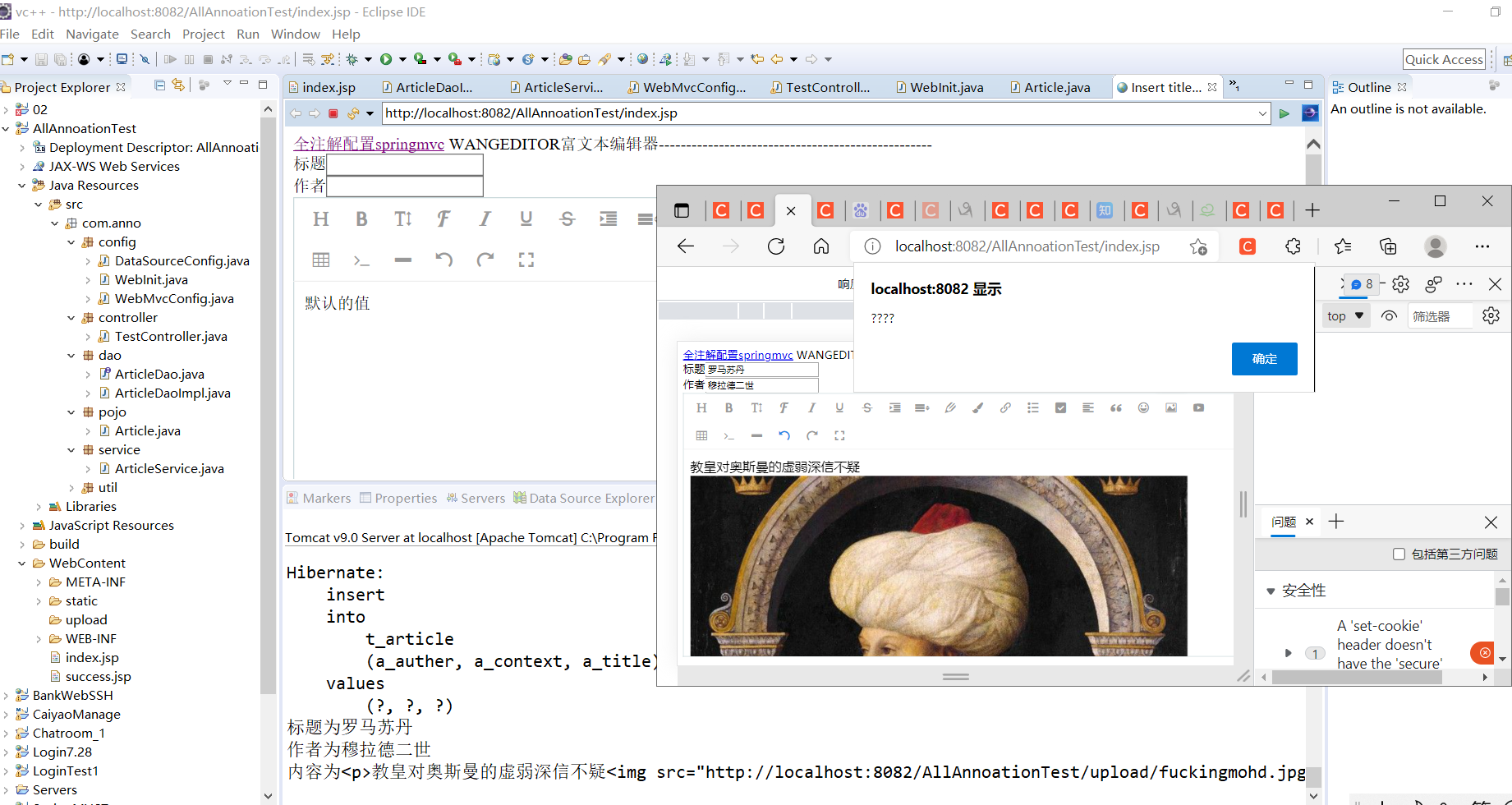The height and width of the screenshot is (805, 1512).
Task: Expand the WEB-INF folder in Project Explorer
Action: tap(39, 638)
